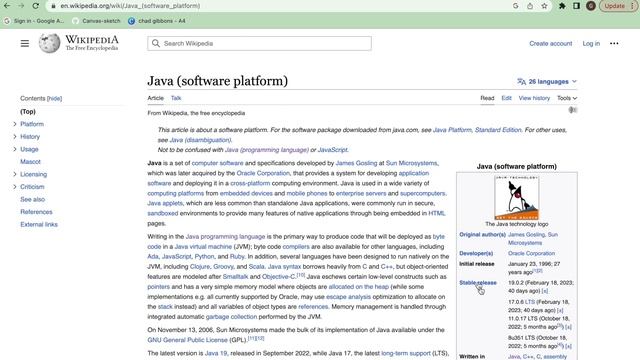Bookmark the page with the star icon
This screenshot has width=640, height=360.
click(x=544, y=6)
